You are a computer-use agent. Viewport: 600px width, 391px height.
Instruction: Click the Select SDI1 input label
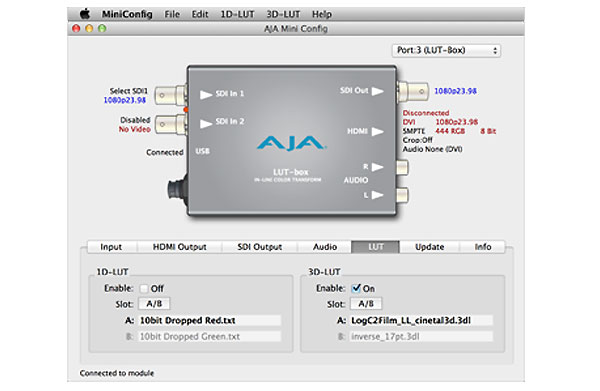tap(129, 91)
